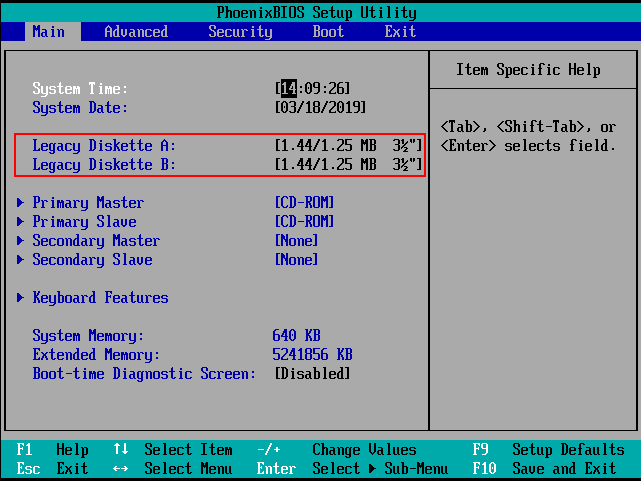This screenshot has height=481, width=641.
Task: Click the System Date value field
Action: coord(320,108)
